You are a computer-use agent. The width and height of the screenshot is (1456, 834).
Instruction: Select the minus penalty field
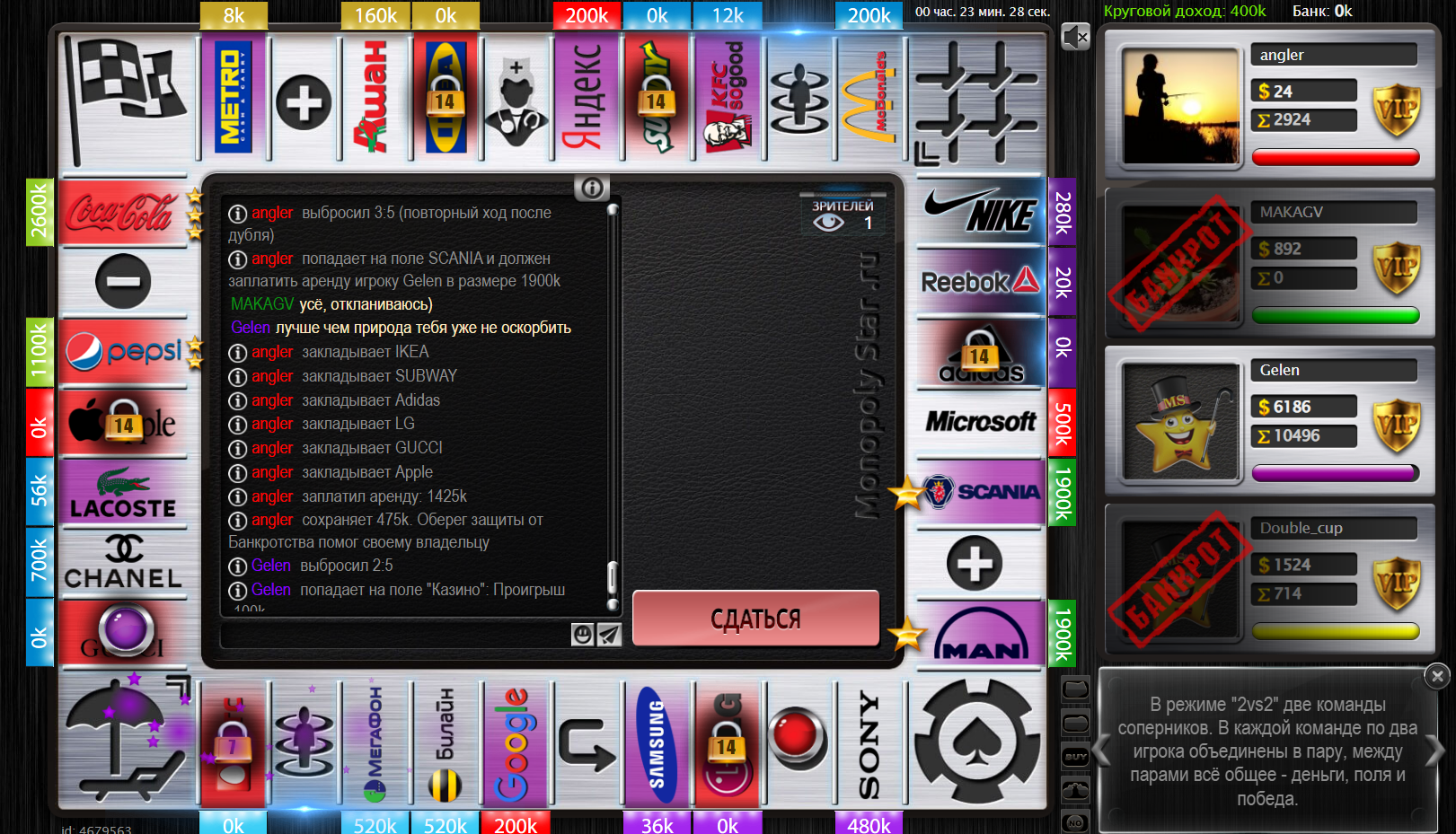tap(123, 282)
